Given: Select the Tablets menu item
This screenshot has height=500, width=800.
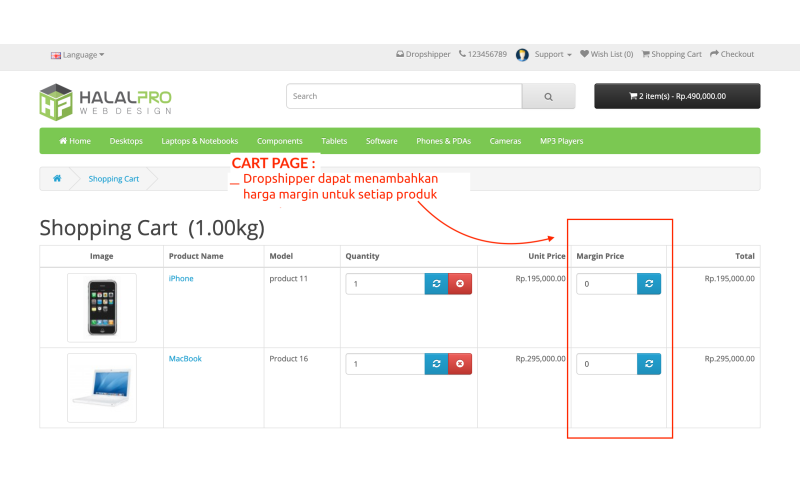Looking at the screenshot, I should click(334, 141).
